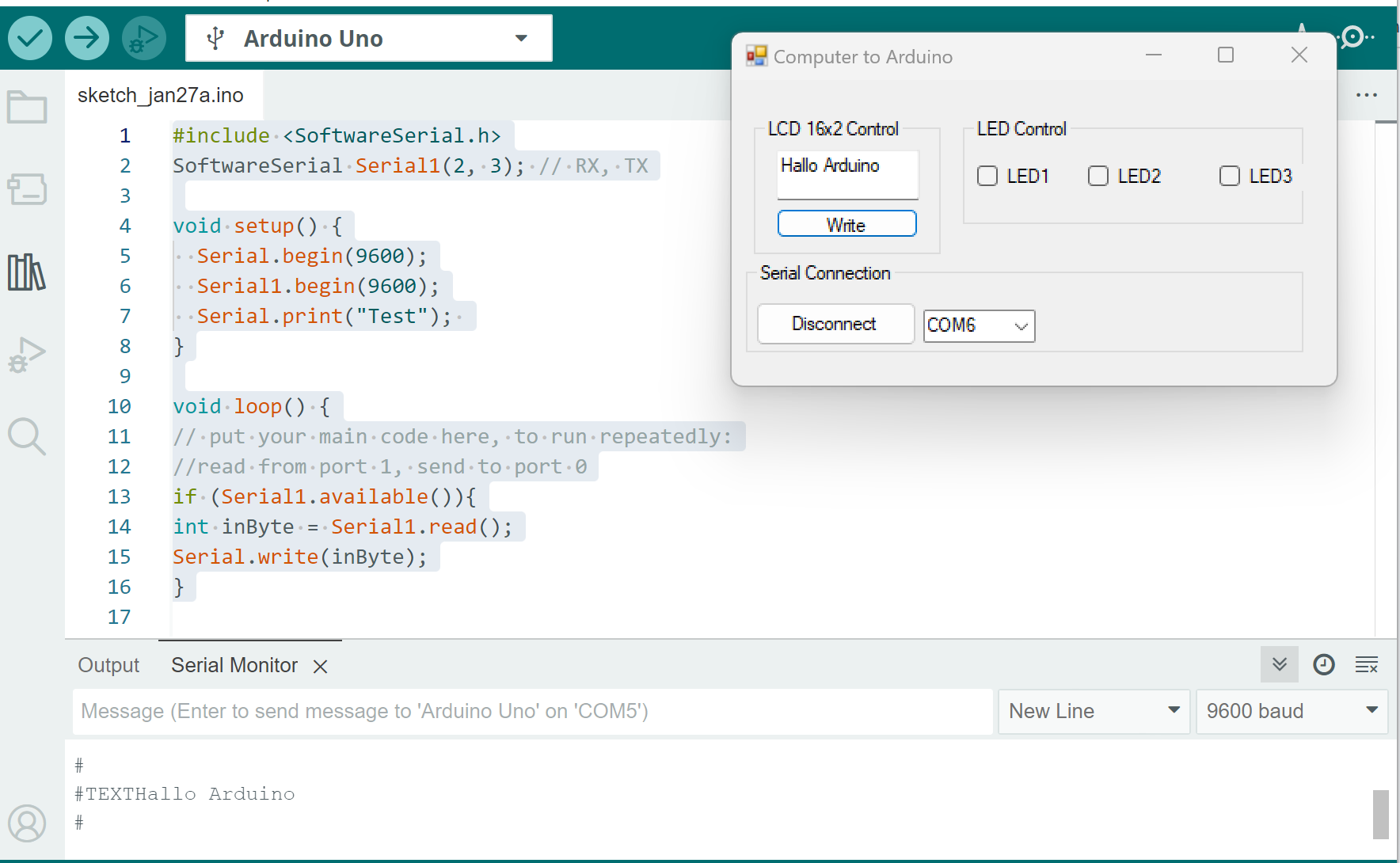
Task: Open the Debug panel sidebar icon
Action: (27, 355)
